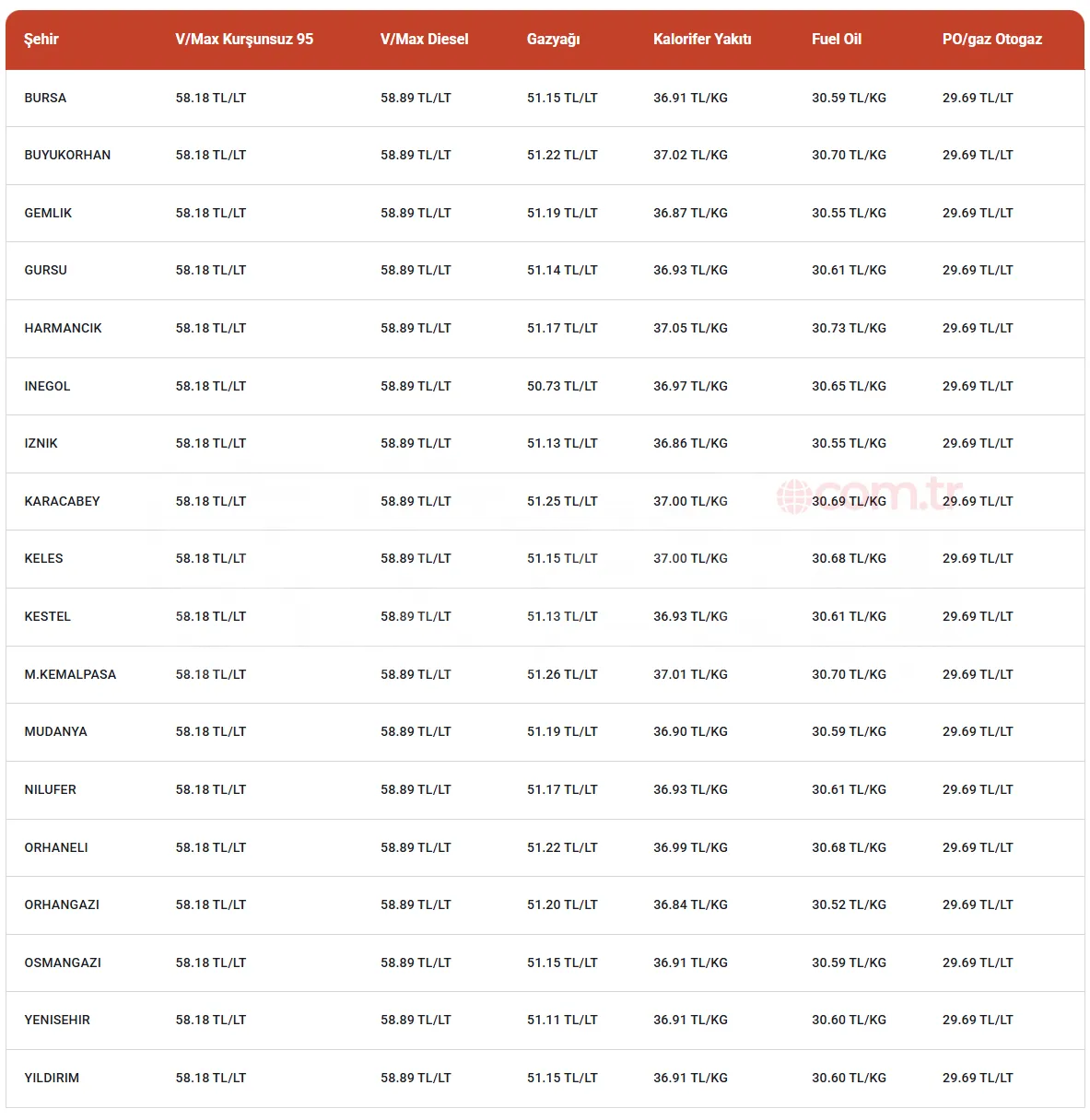Click HARMANCIK's 37.05 TL/KG Kalorifer price
Viewport: 1090px width, 1120px height.
click(690, 328)
